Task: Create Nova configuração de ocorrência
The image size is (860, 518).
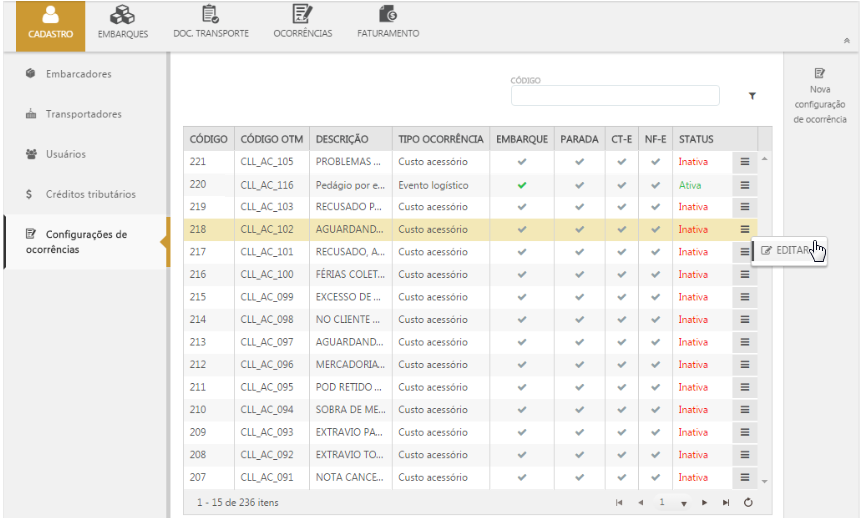Action: point(820,95)
